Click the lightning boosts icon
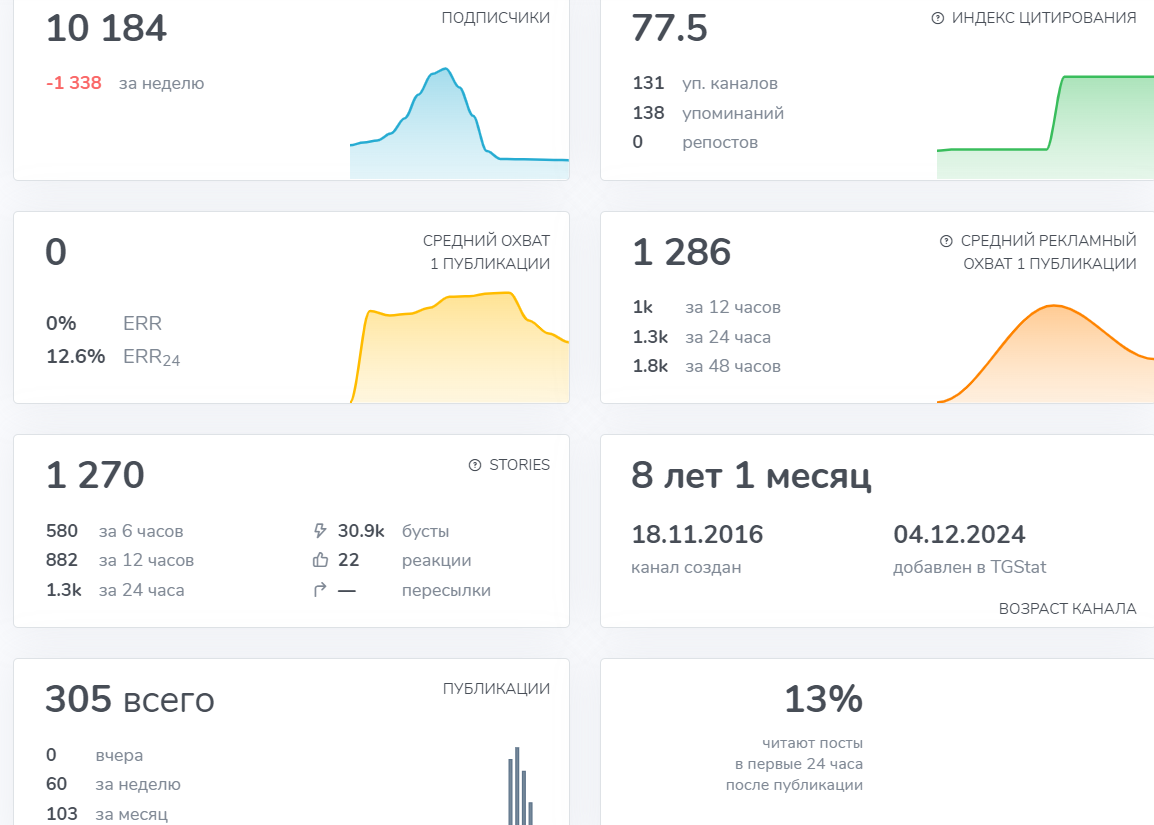1154x825 pixels. pyautogui.click(x=319, y=531)
